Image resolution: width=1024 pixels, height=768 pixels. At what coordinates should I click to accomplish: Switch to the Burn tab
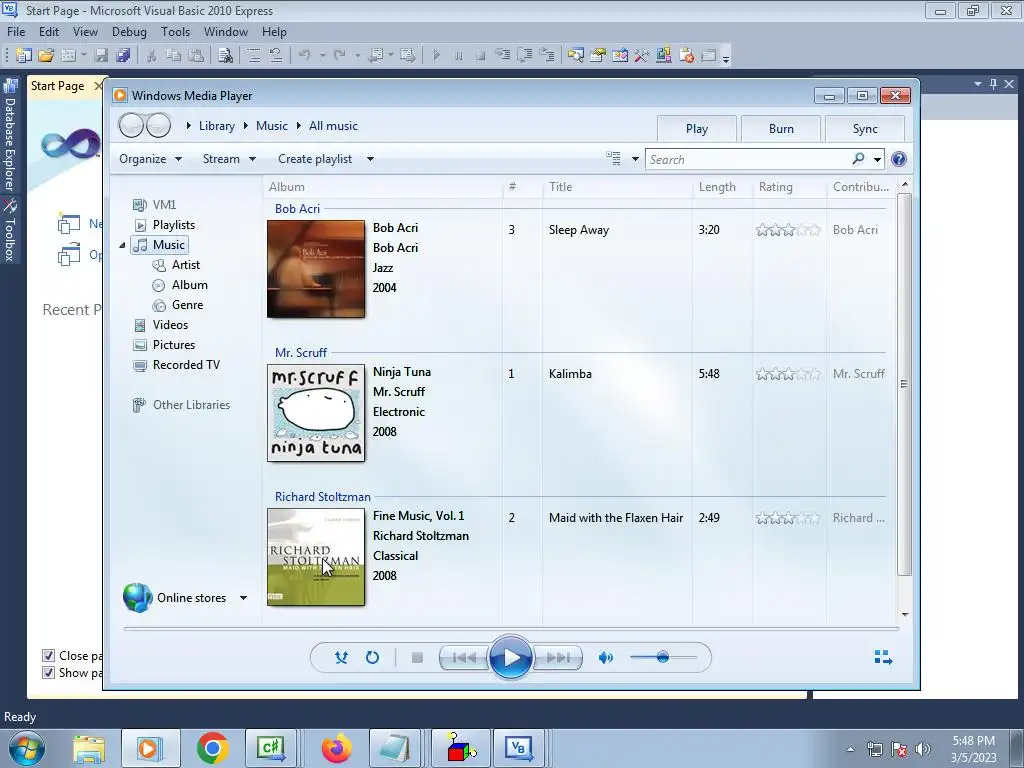[x=781, y=129]
